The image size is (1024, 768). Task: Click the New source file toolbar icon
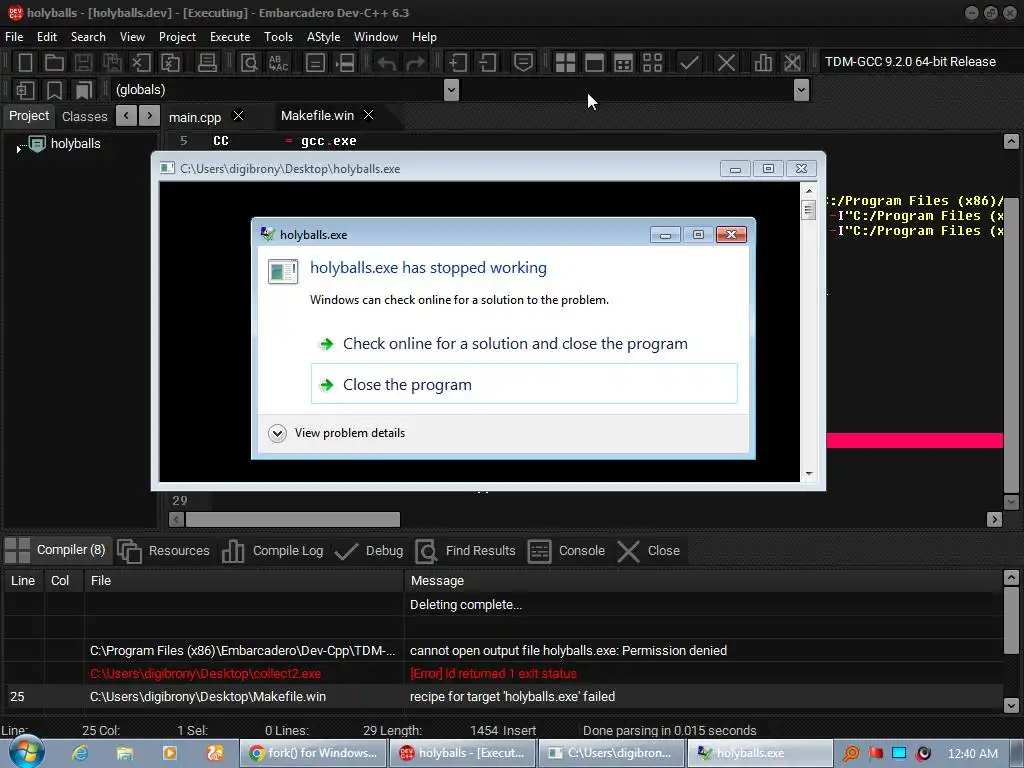tap(25, 63)
